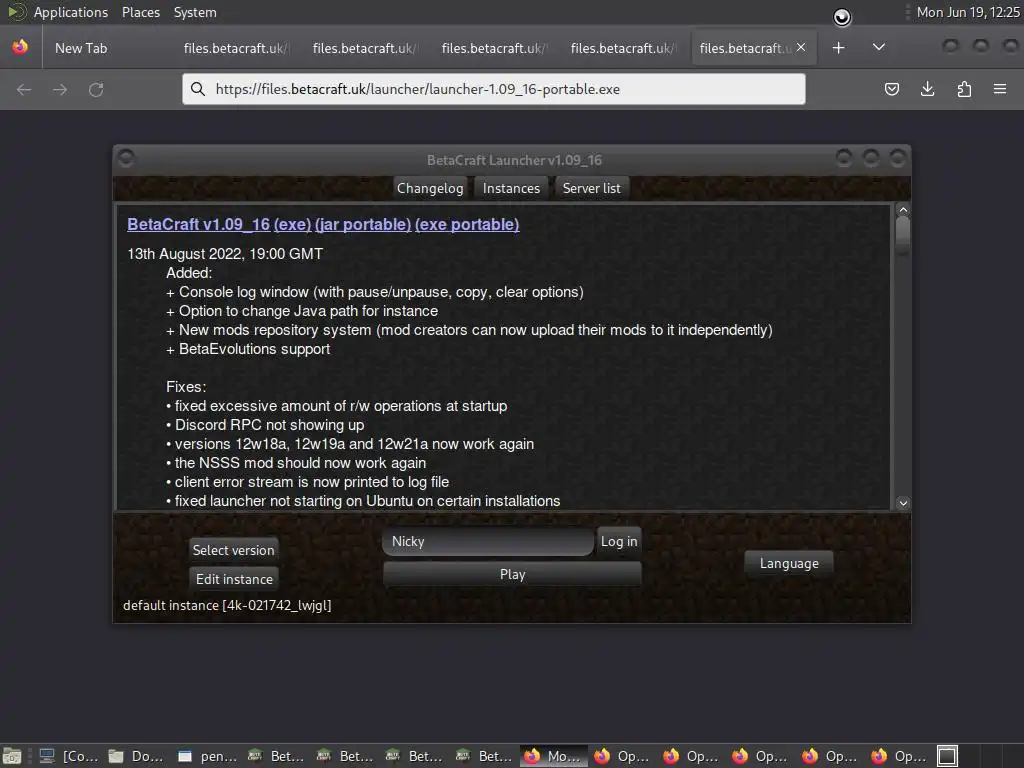
Task: Click the 13th August 2022 date line
Action: [x=225, y=253]
